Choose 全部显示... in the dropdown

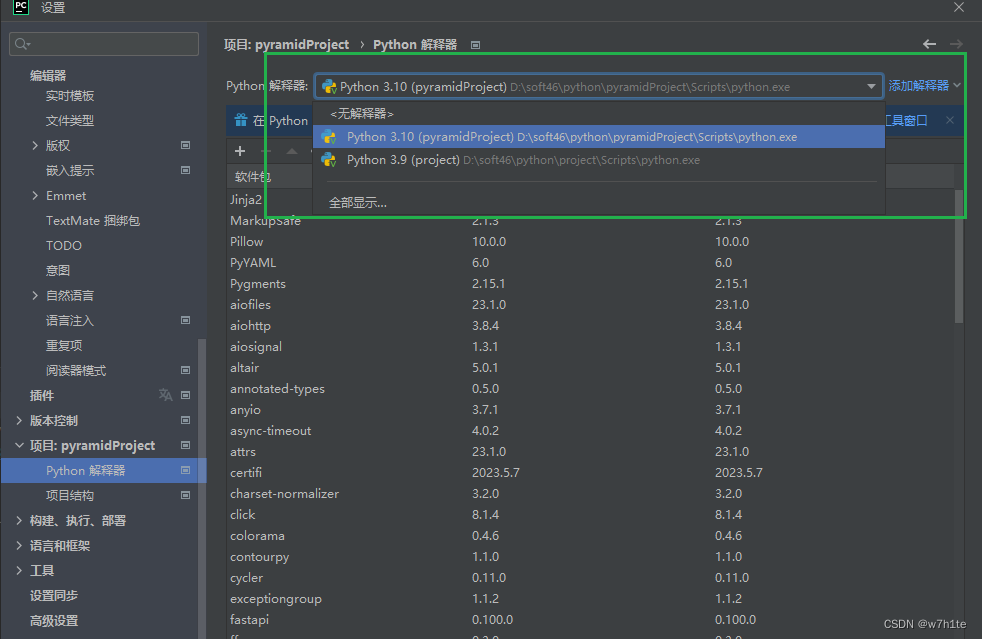[599, 202]
